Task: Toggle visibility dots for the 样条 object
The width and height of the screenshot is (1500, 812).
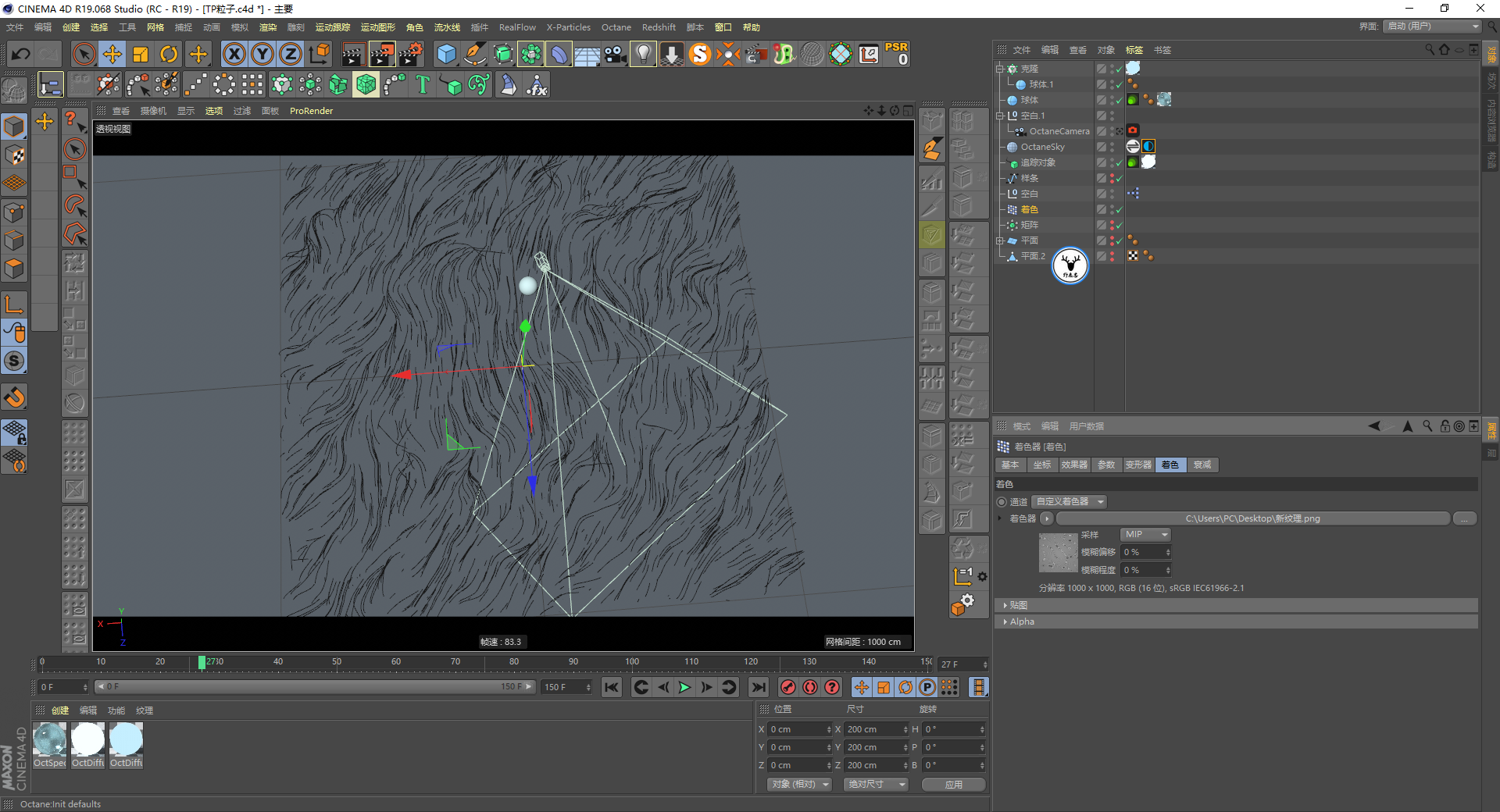Action: (1112, 178)
